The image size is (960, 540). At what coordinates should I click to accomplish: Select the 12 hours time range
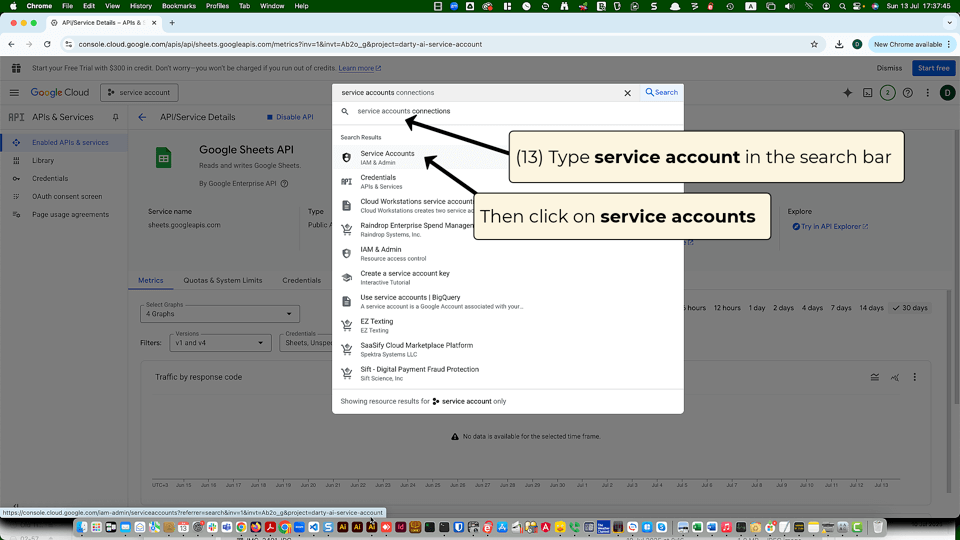coord(727,308)
